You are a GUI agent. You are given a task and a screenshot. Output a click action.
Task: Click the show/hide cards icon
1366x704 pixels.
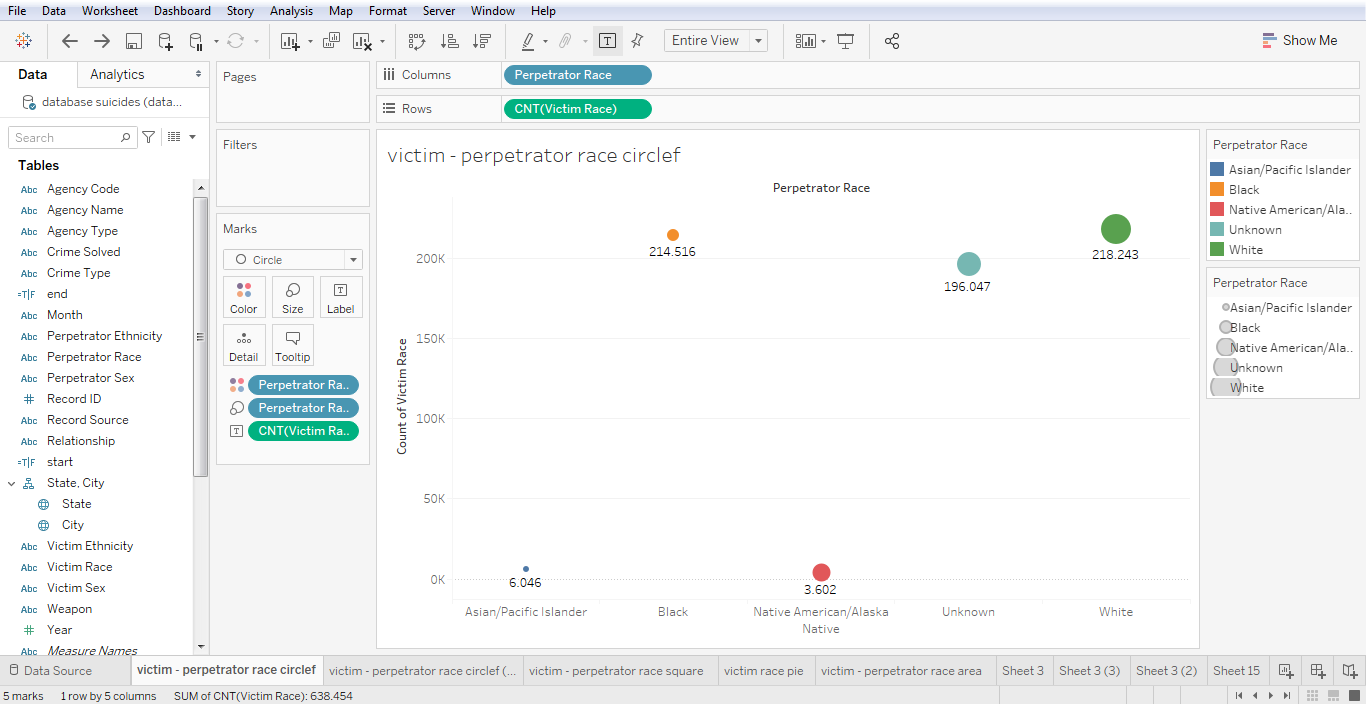coord(806,41)
